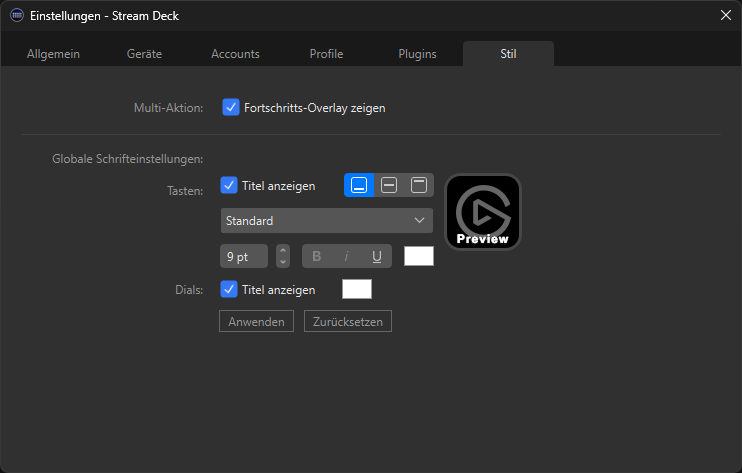Open the Plugins tab
Image resolution: width=742 pixels, height=473 pixels.
(x=417, y=54)
